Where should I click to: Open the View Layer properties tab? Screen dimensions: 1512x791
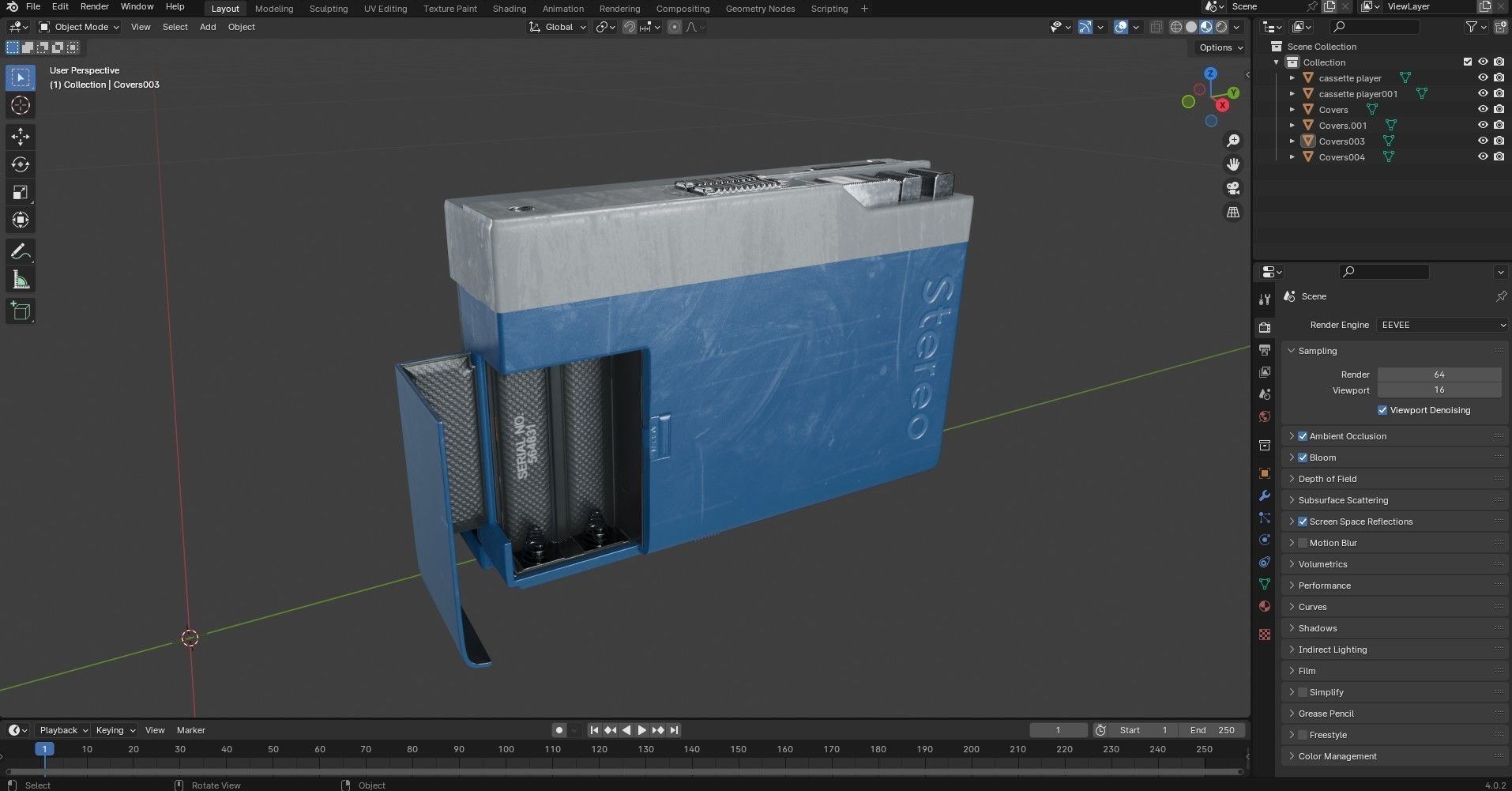[1265, 371]
